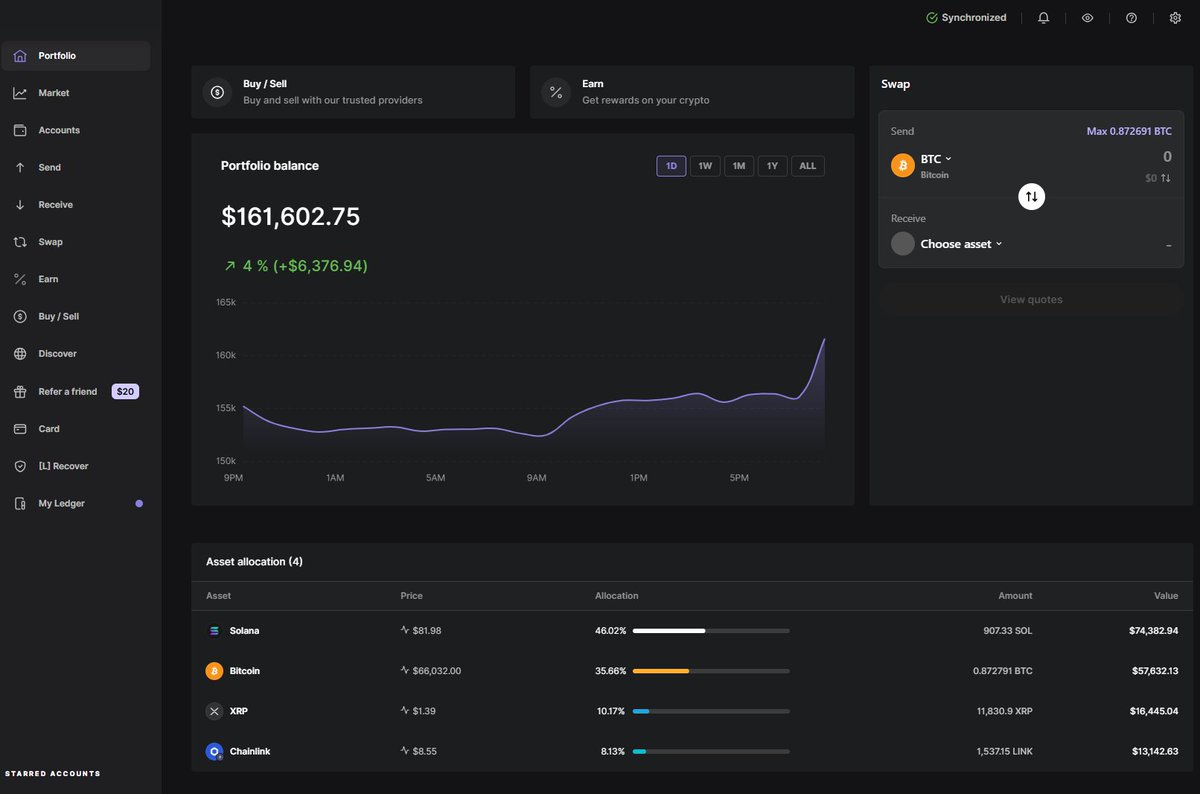Click the Market chart icon in sidebar
Image resolution: width=1200 pixels, height=794 pixels.
pyautogui.click(x=20, y=93)
